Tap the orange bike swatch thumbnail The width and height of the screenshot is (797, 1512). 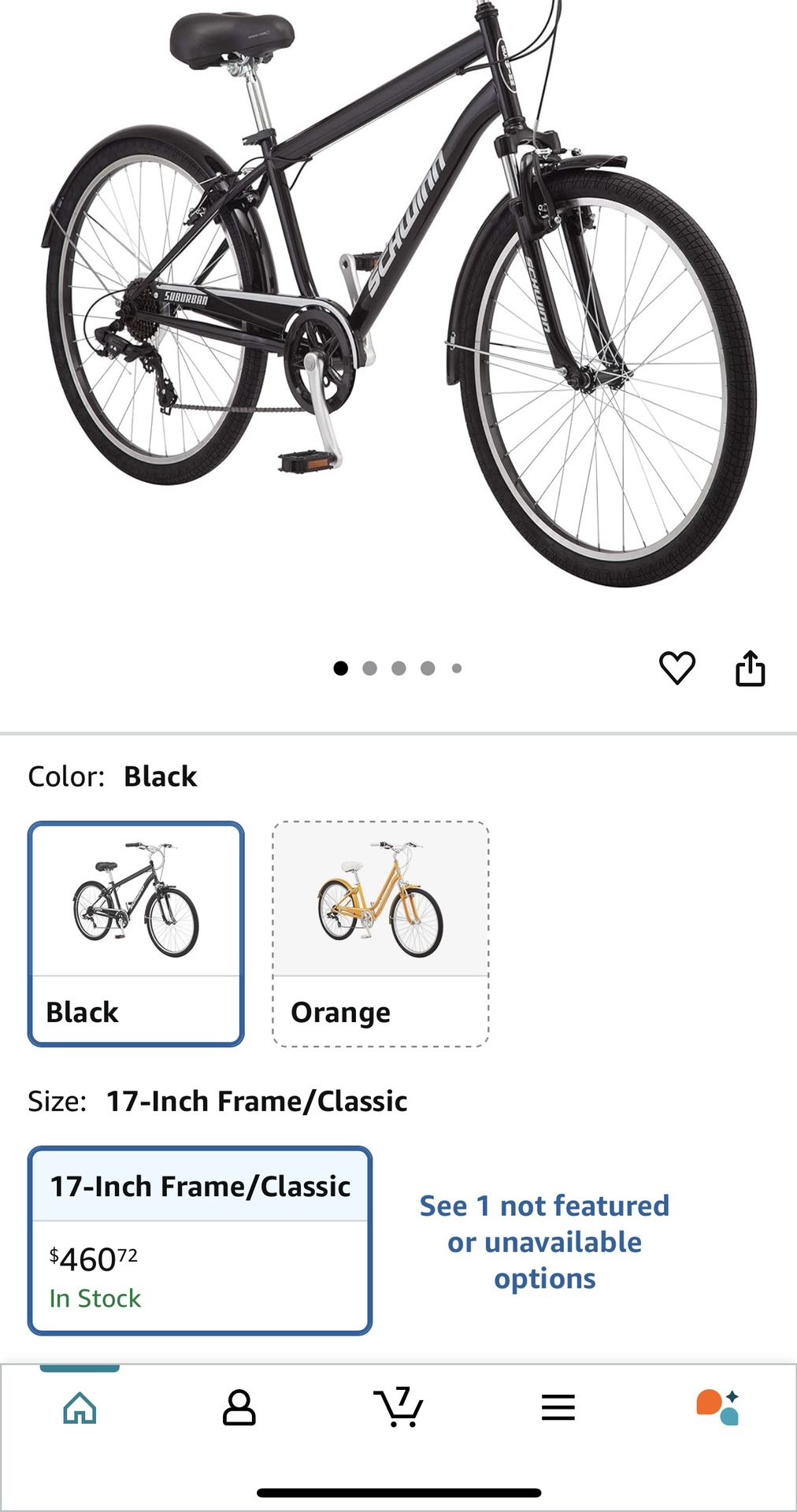point(380,900)
